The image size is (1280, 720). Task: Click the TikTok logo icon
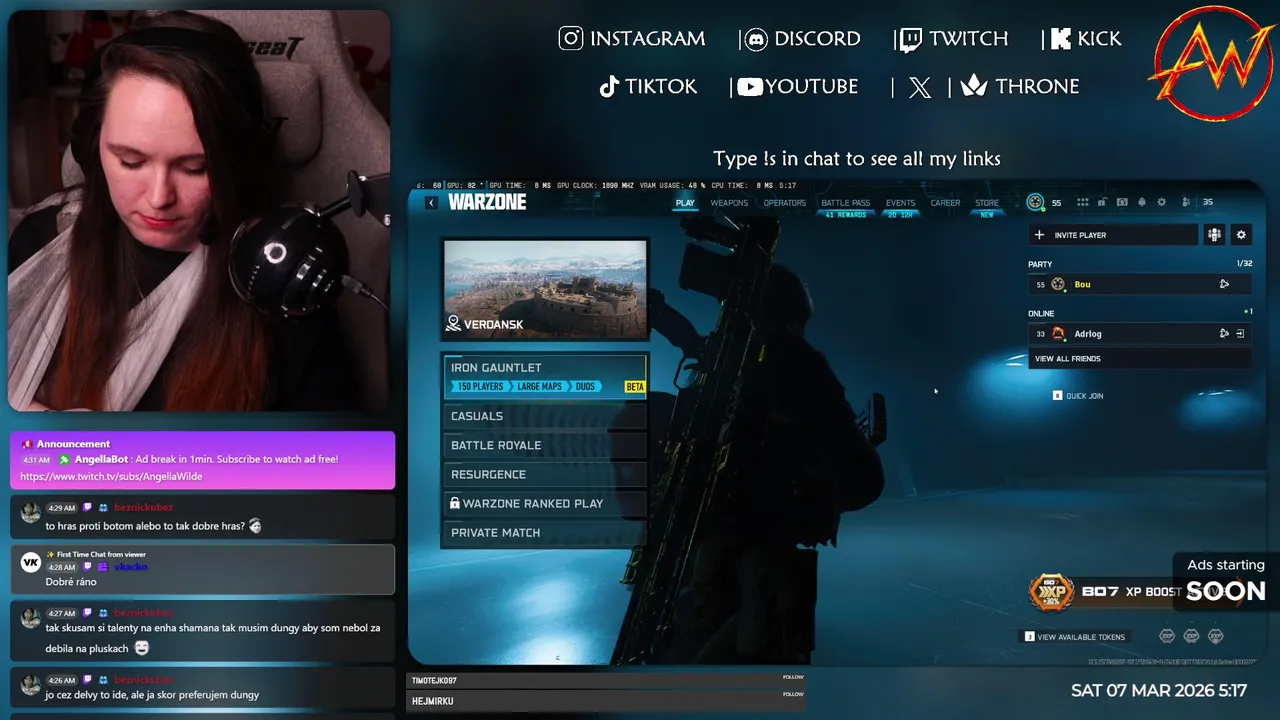pyautogui.click(x=609, y=87)
